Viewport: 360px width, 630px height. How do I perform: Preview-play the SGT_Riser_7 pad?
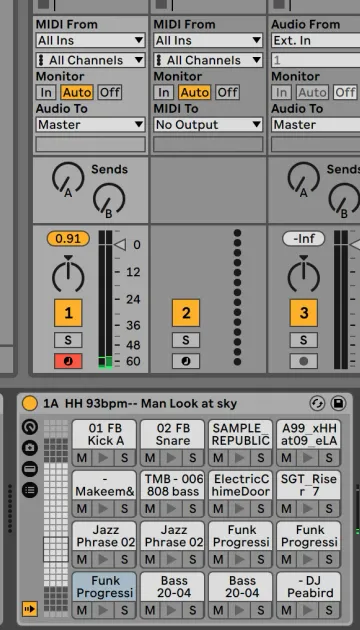coord(308,508)
